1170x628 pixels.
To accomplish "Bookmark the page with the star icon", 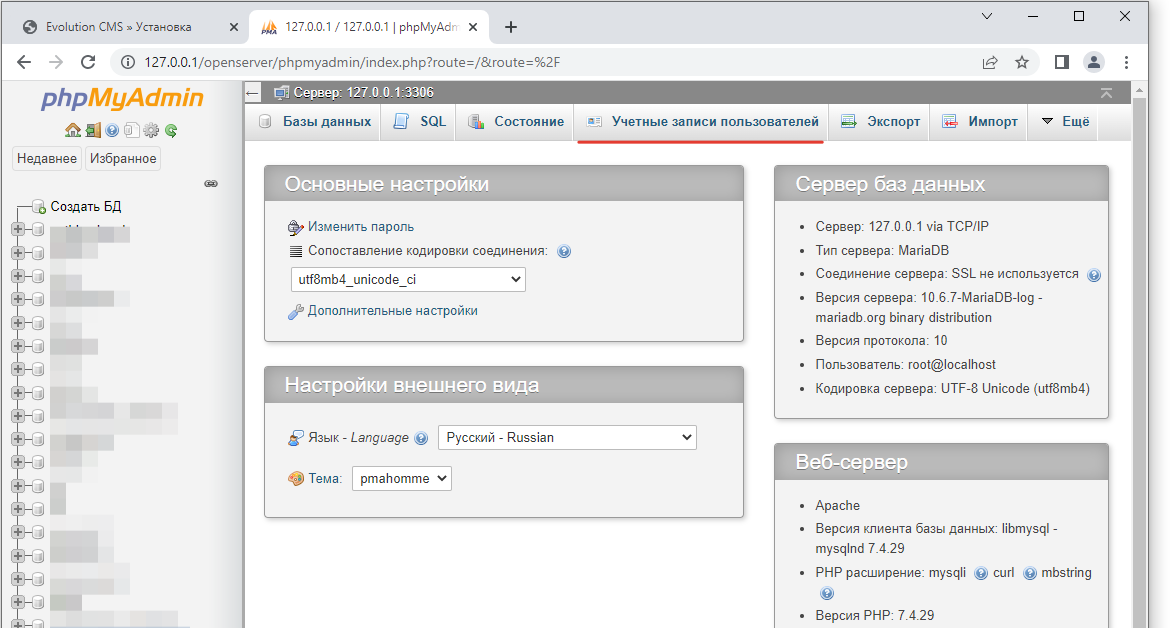I will click(x=1021, y=61).
